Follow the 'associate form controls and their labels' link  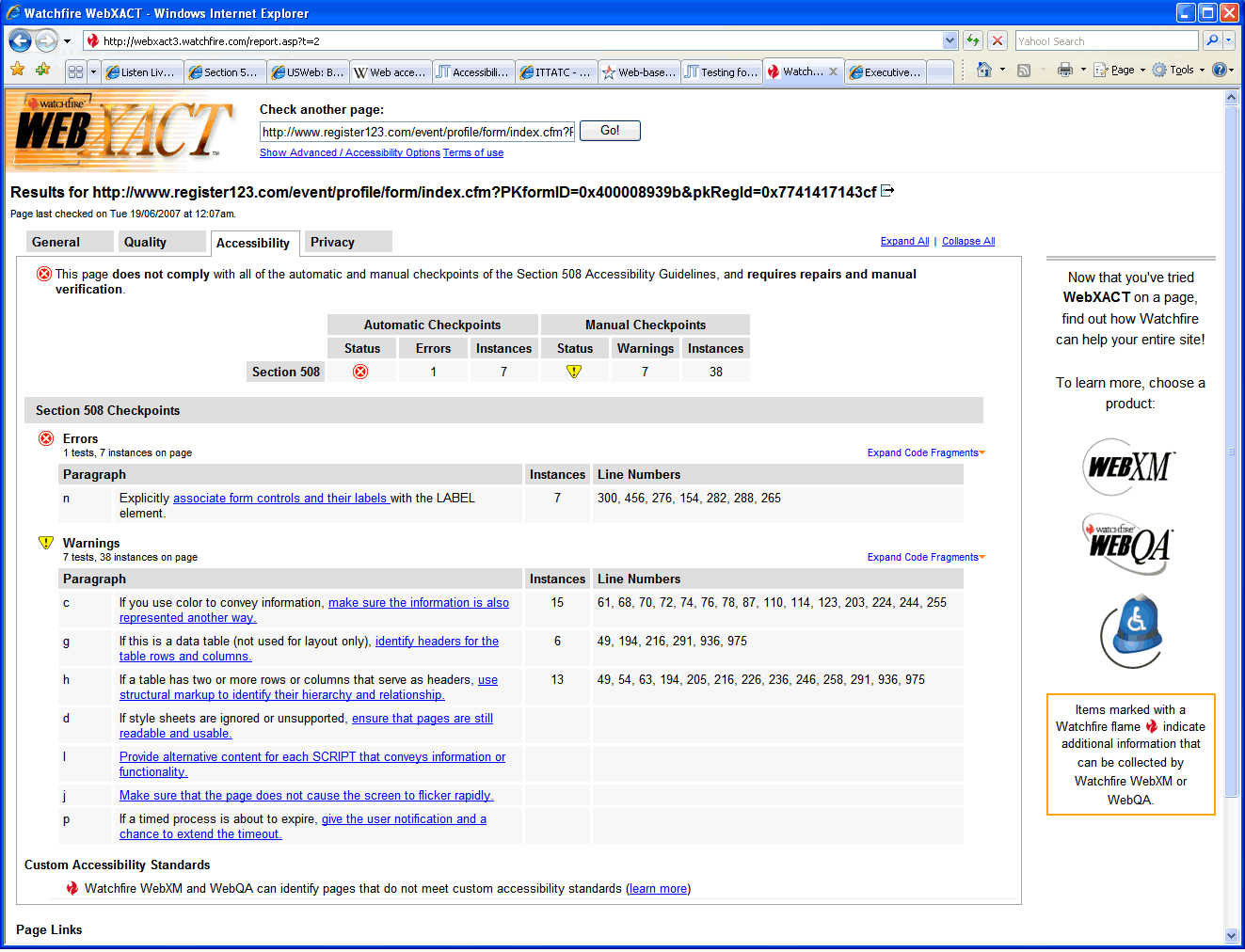point(280,498)
